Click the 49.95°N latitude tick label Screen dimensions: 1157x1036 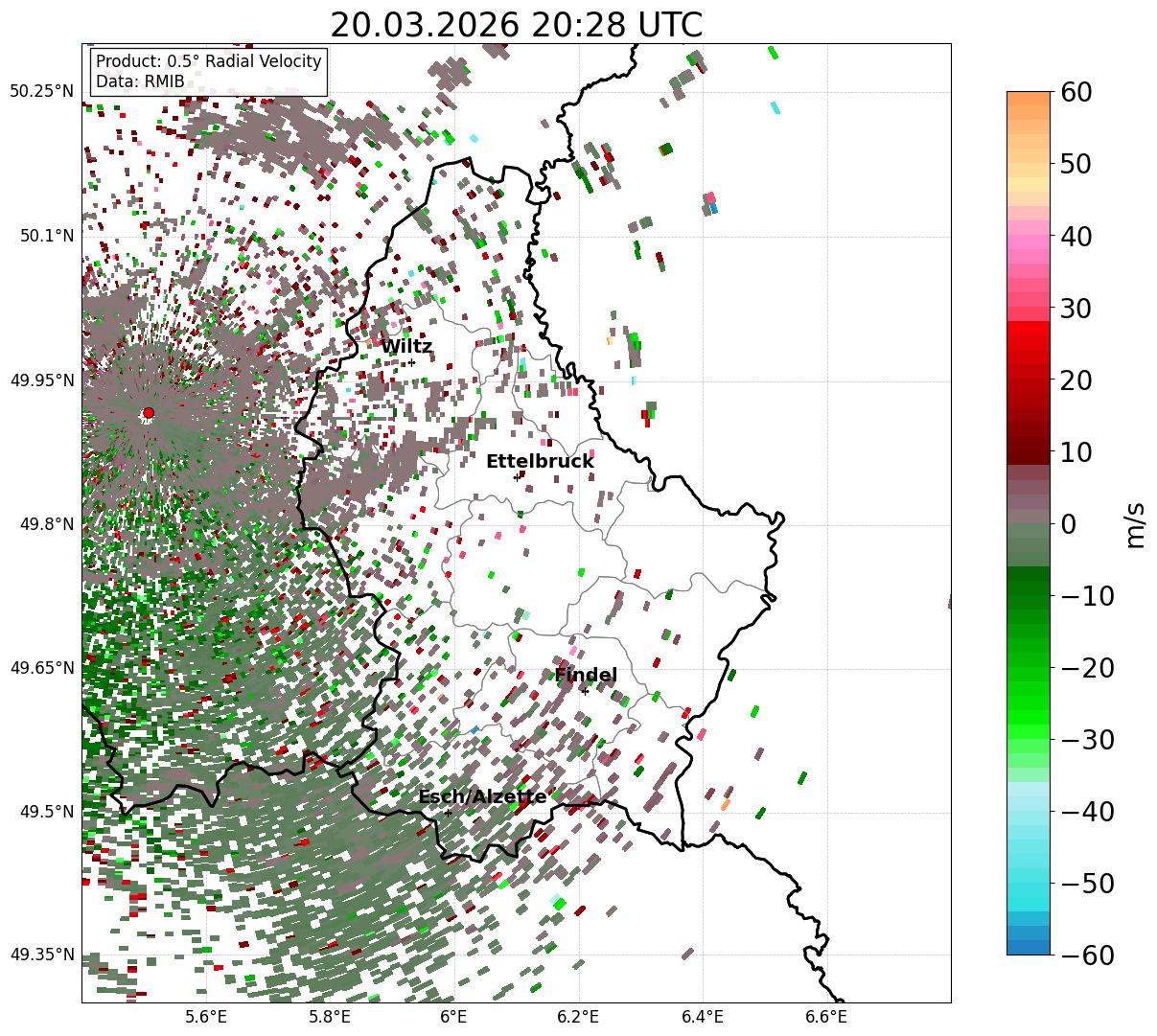click(41, 380)
